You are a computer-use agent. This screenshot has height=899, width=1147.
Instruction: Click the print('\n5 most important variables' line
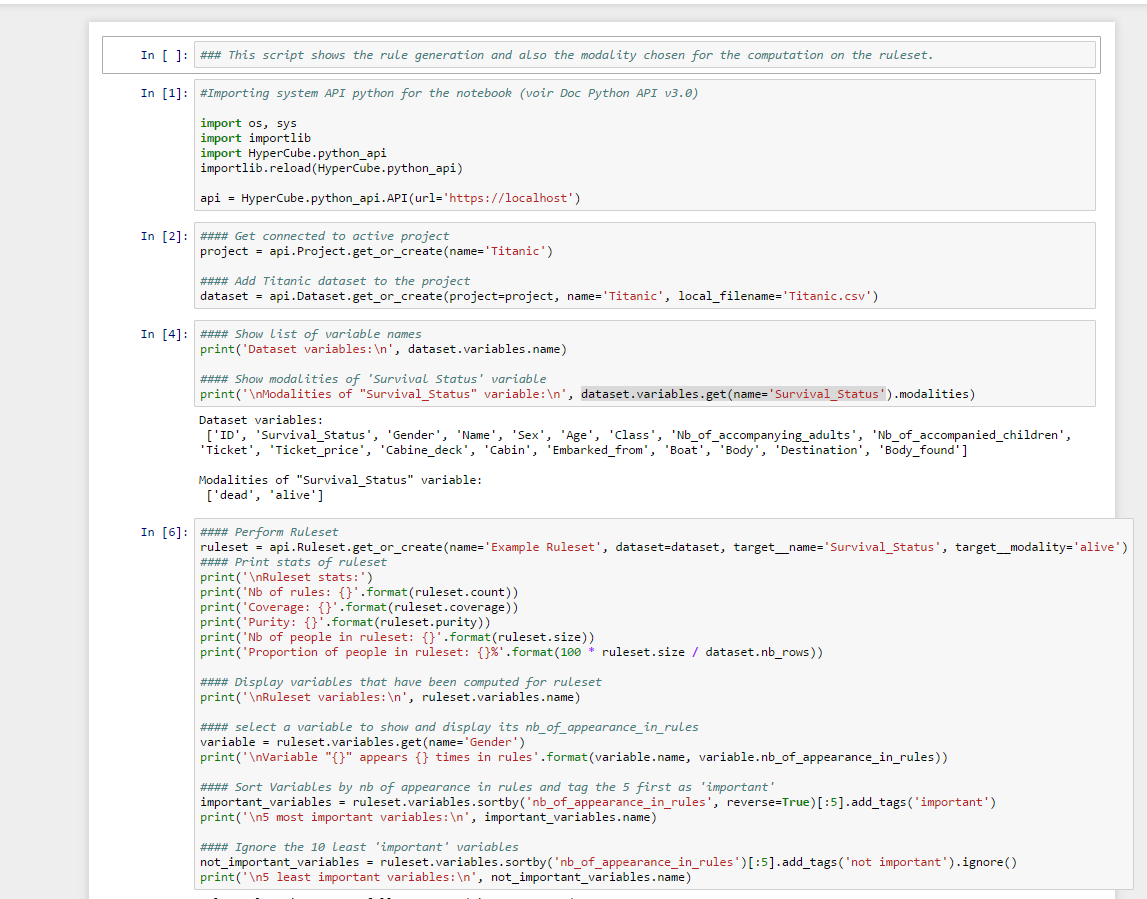428,817
